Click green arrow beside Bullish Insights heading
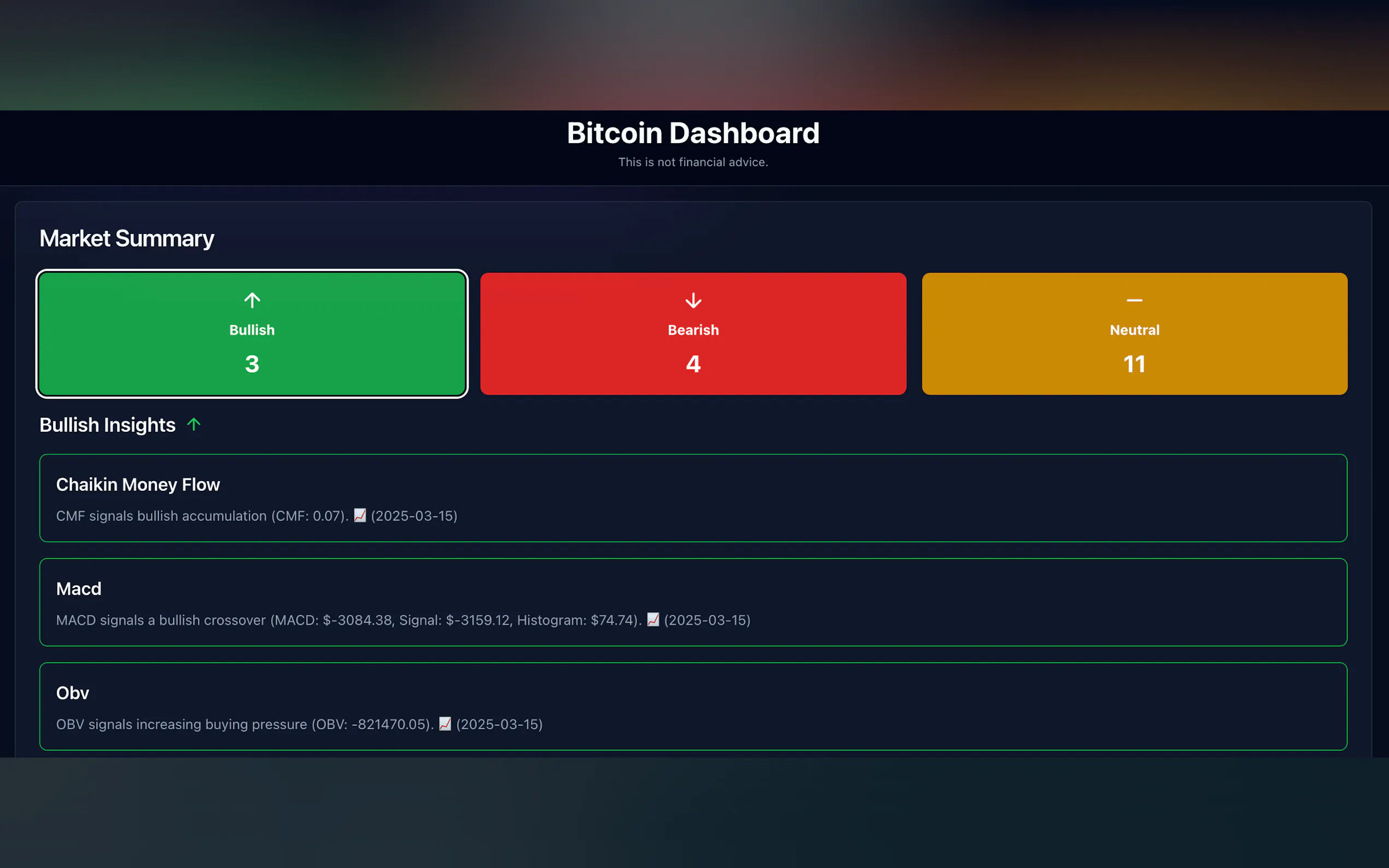Image resolution: width=1389 pixels, height=868 pixels. (x=194, y=424)
